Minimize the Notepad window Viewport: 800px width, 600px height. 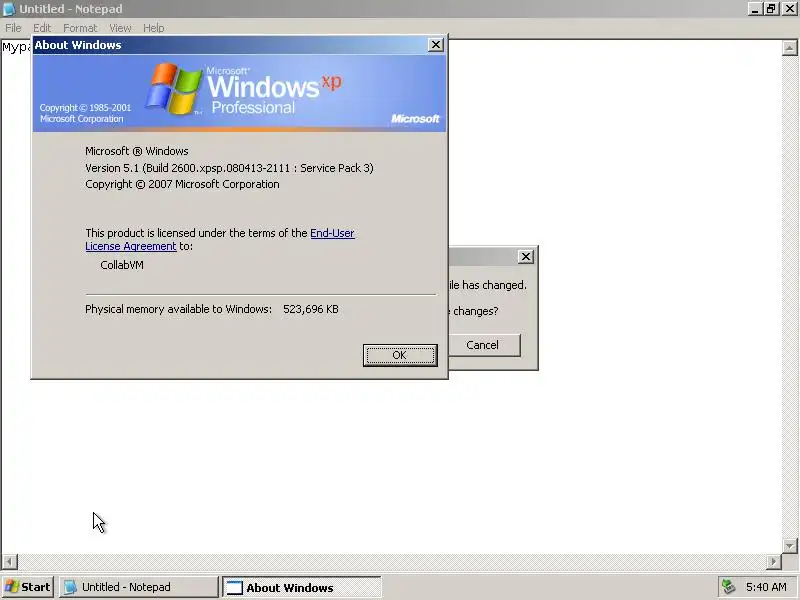755,9
